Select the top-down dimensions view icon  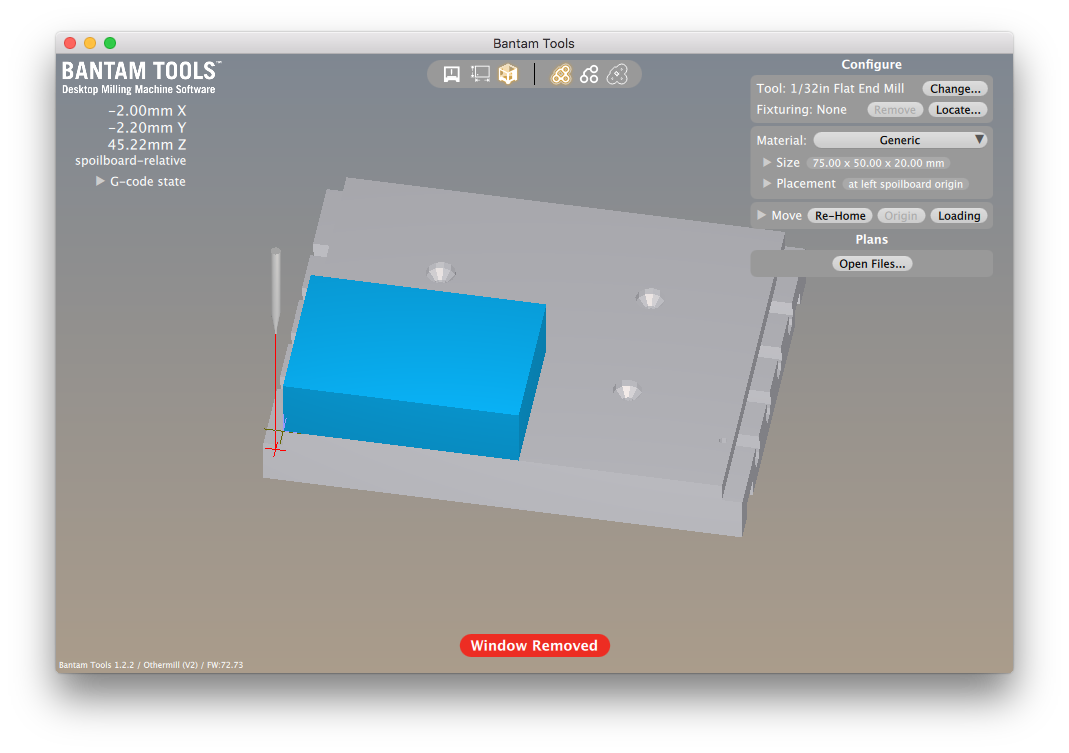[481, 74]
